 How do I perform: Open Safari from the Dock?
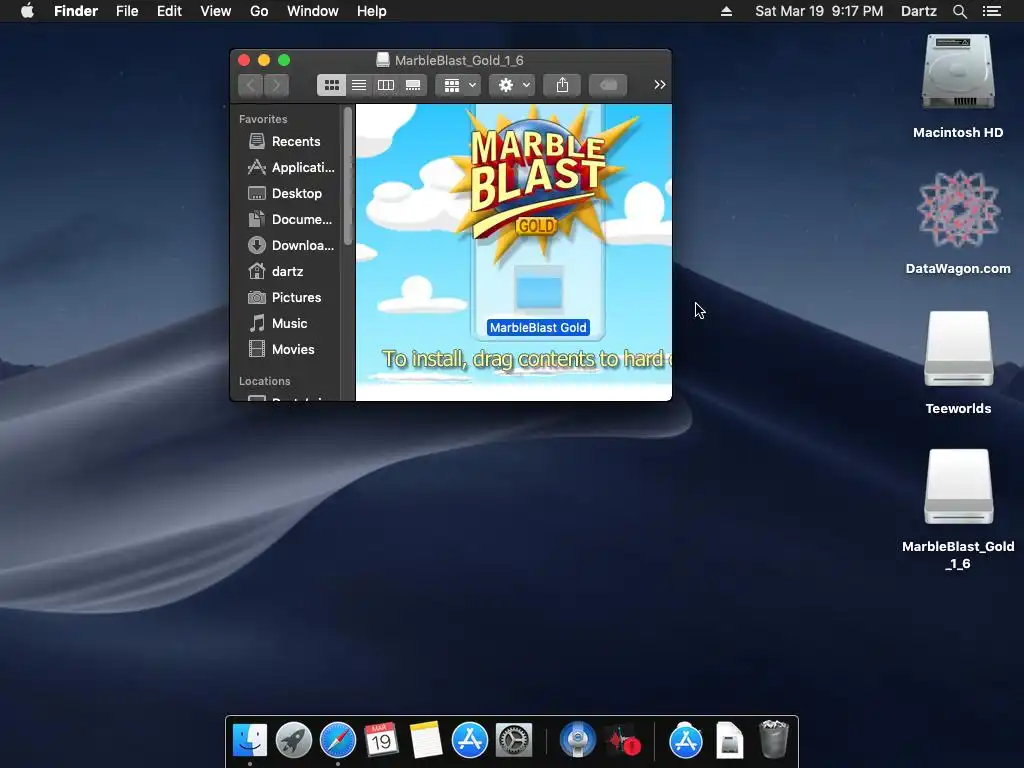point(338,741)
